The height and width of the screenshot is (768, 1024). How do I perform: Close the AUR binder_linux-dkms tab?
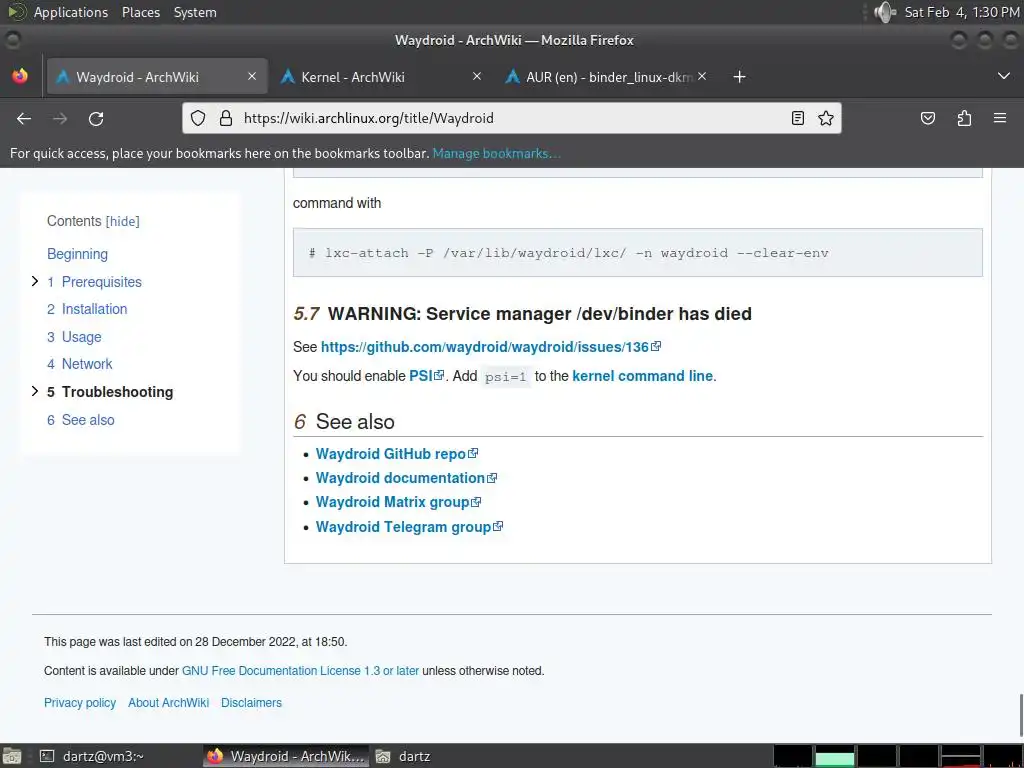[701, 76]
